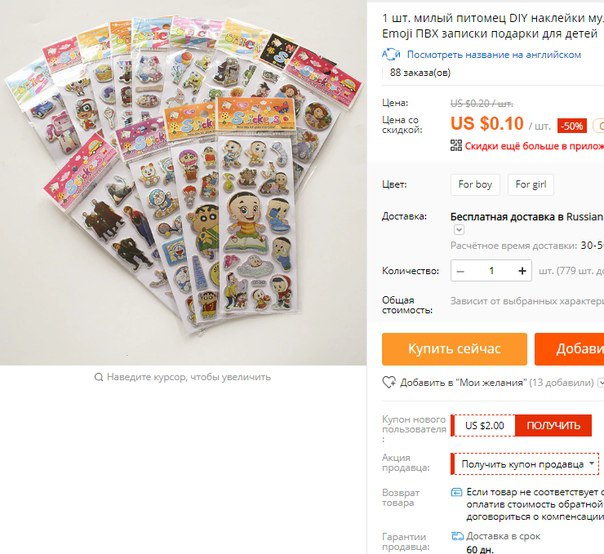Click the return policy icon
Viewport: 604px width, 554px height.
pos(456,492)
